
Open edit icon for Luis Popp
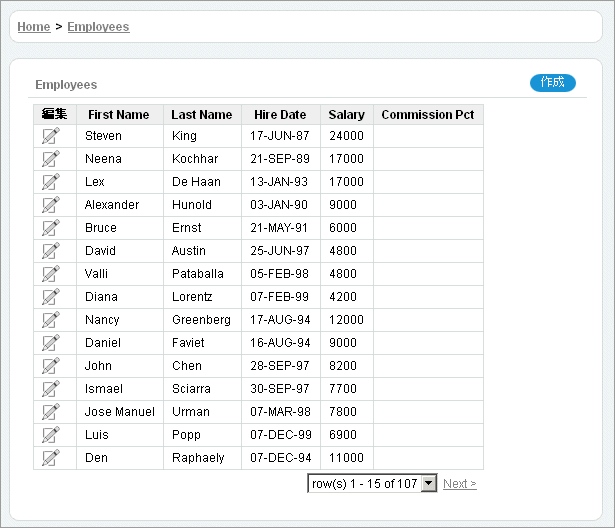point(51,435)
